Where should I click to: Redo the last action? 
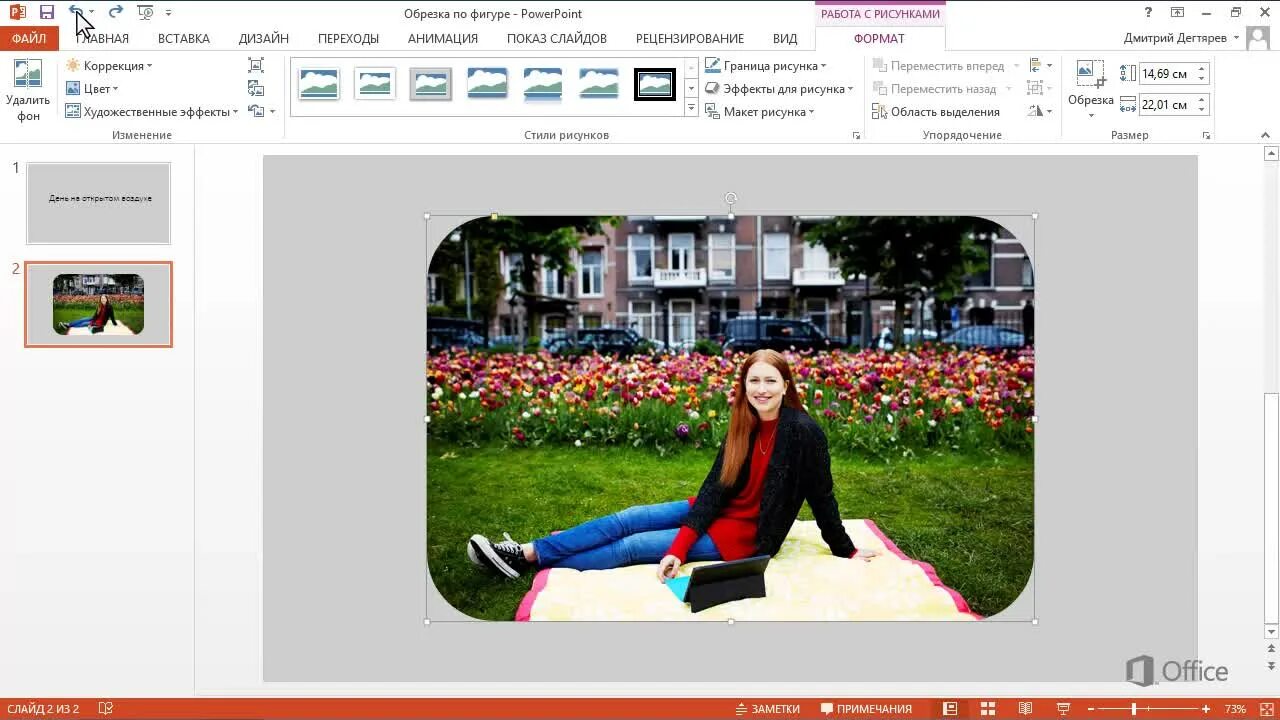click(x=115, y=13)
